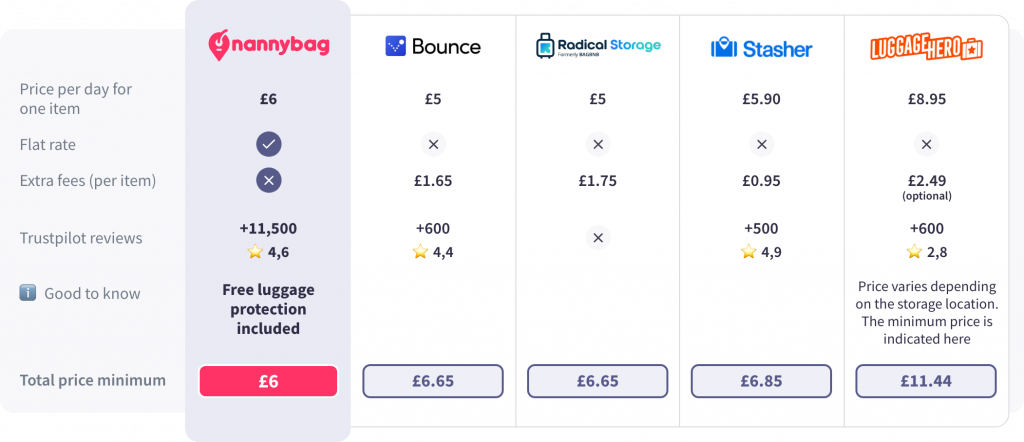This screenshot has width=1024, height=442.
Task: Click Nannybag's extra fees cross icon
Action: pyautogui.click(x=268, y=180)
